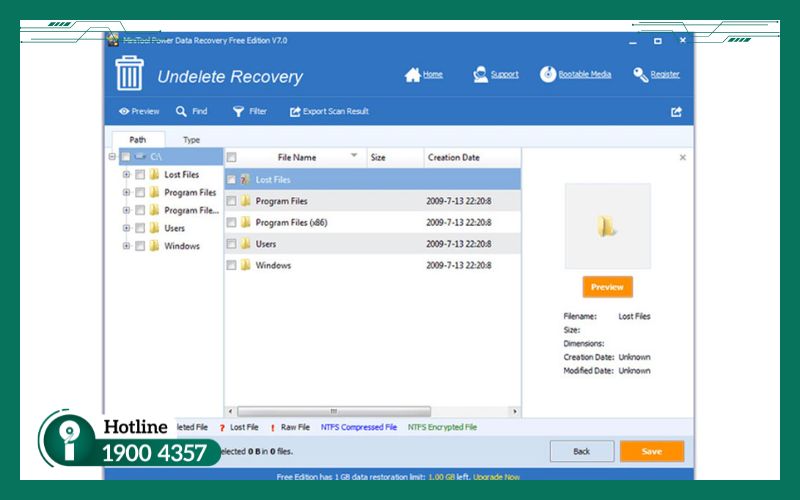Tick the Users checkbox in file list
The image size is (800, 500).
click(x=232, y=244)
